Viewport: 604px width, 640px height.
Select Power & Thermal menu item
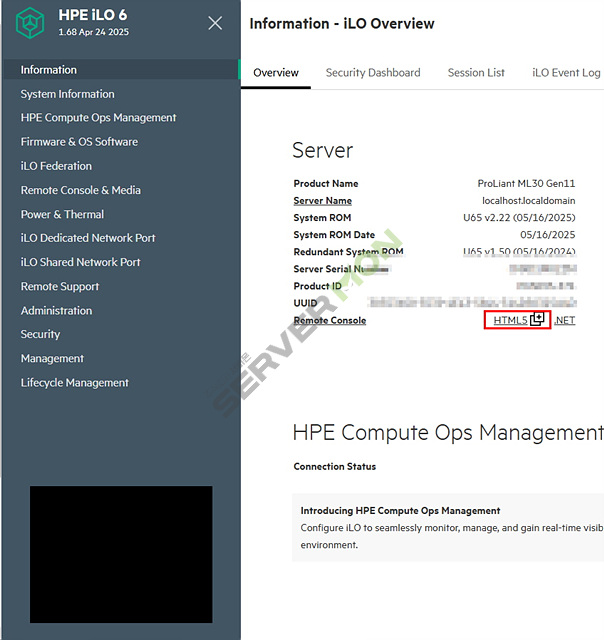[x=62, y=214]
